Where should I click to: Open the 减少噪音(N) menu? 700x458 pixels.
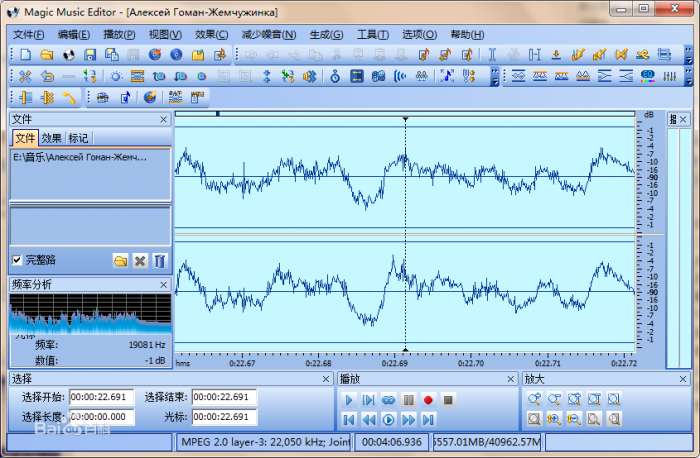(268, 34)
